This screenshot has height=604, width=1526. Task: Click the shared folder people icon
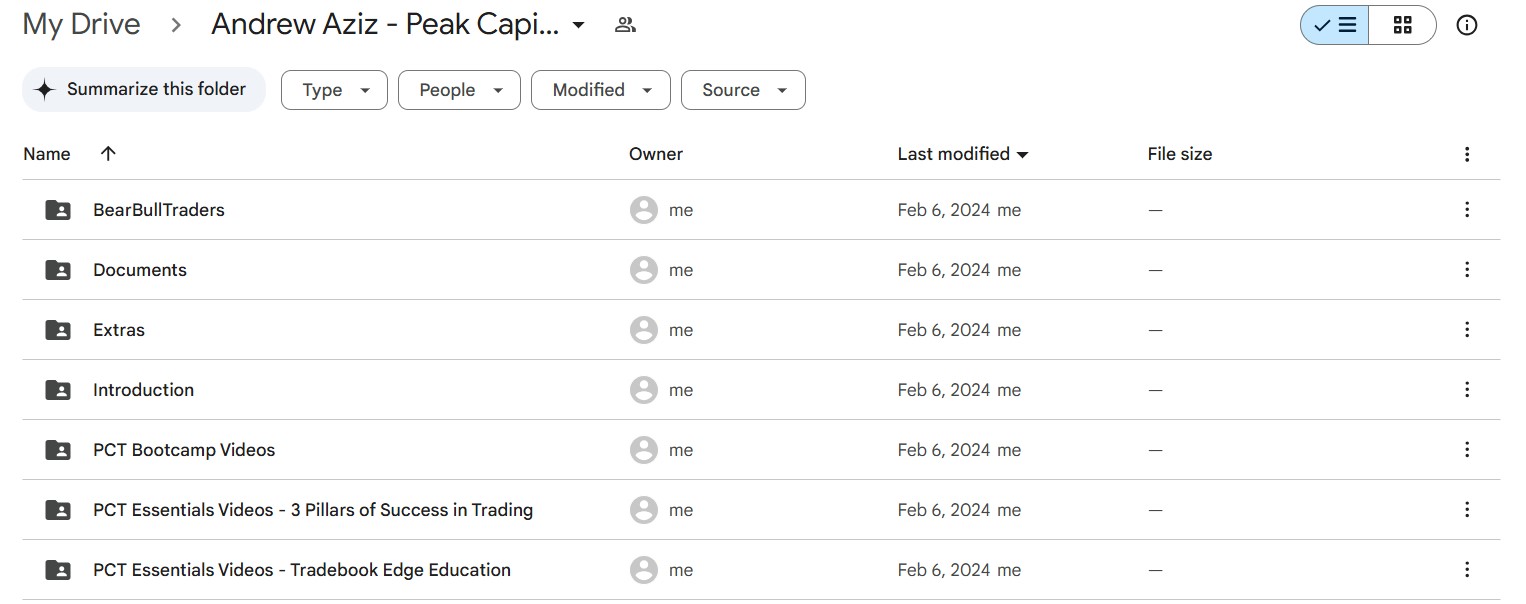click(625, 25)
